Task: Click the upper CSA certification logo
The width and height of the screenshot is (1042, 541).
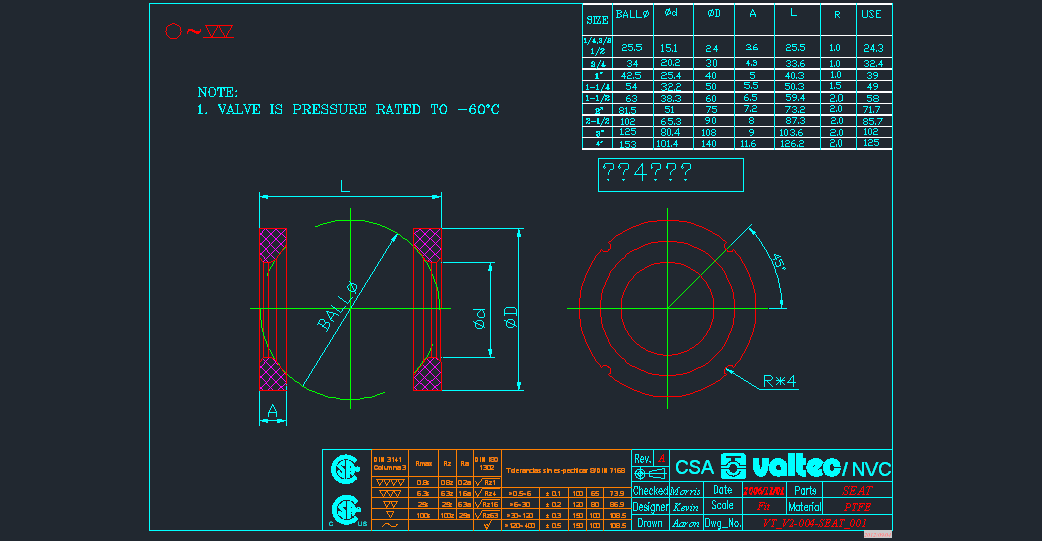Action: (345, 468)
